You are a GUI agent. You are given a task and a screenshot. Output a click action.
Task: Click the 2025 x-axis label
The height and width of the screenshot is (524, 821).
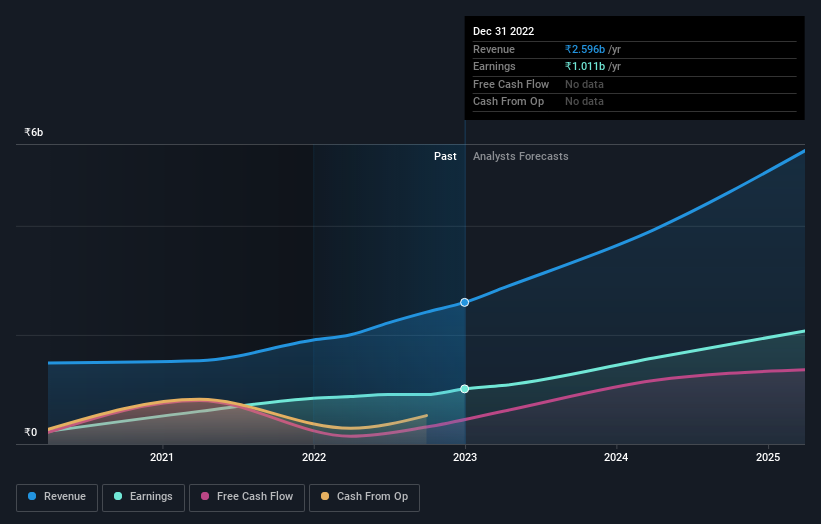click(x=768, y=457)
